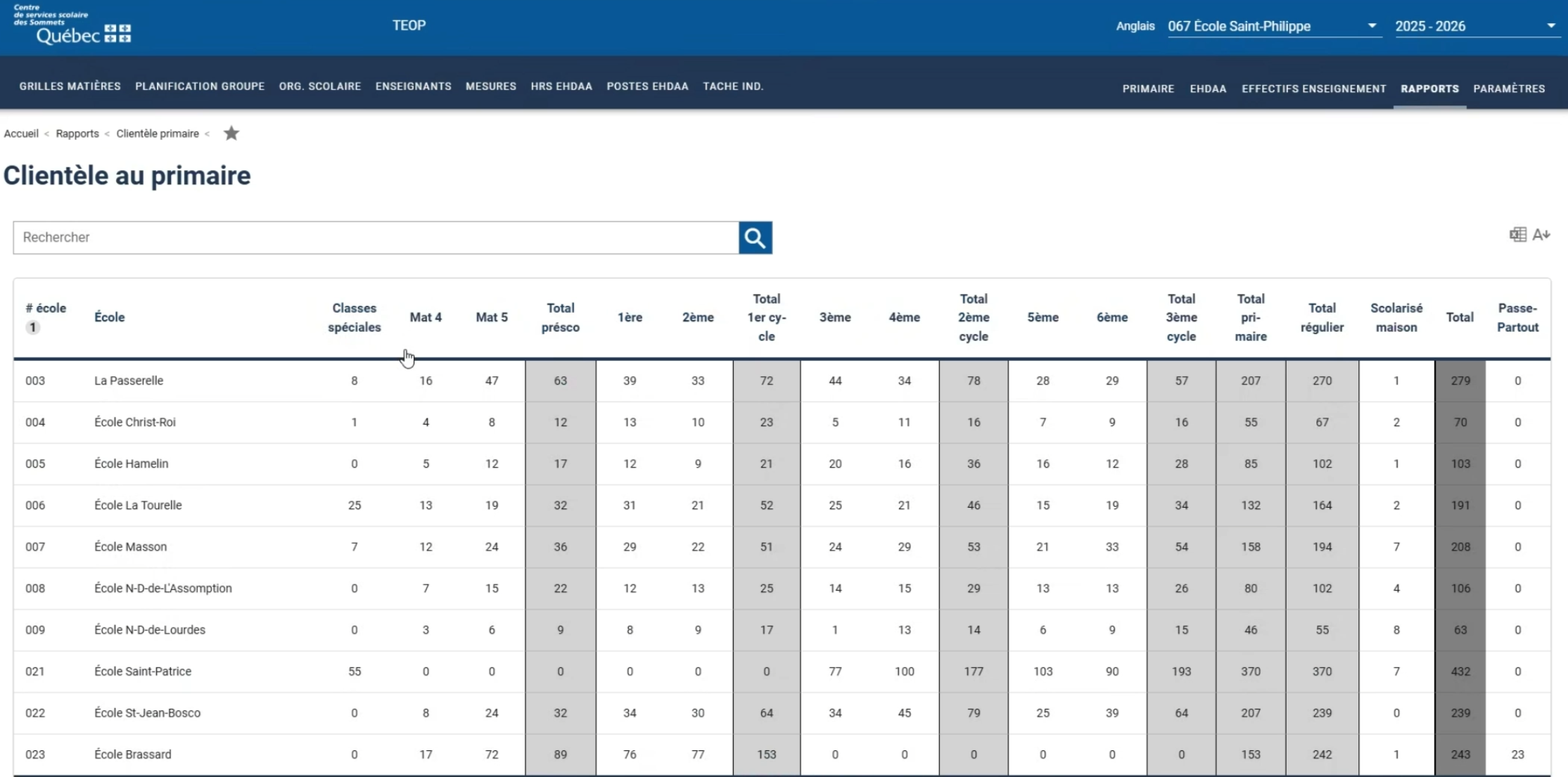The height and width of the screenshot is (777, 1568).
Task: Select the Rapports tab
Action: [1429, 89]
